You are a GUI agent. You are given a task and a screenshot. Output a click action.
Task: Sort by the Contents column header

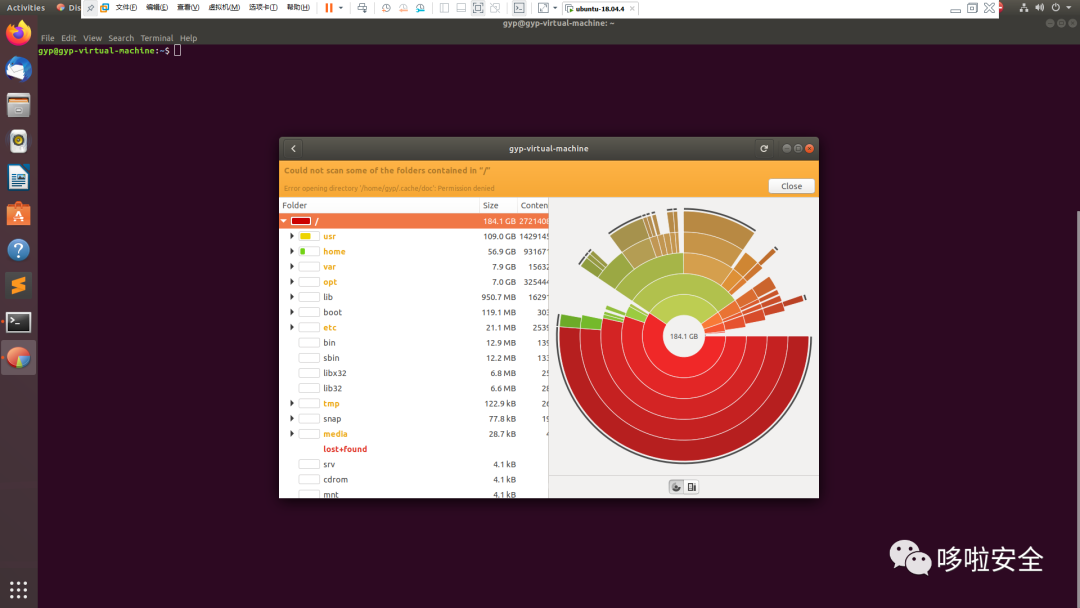point(533,205)
